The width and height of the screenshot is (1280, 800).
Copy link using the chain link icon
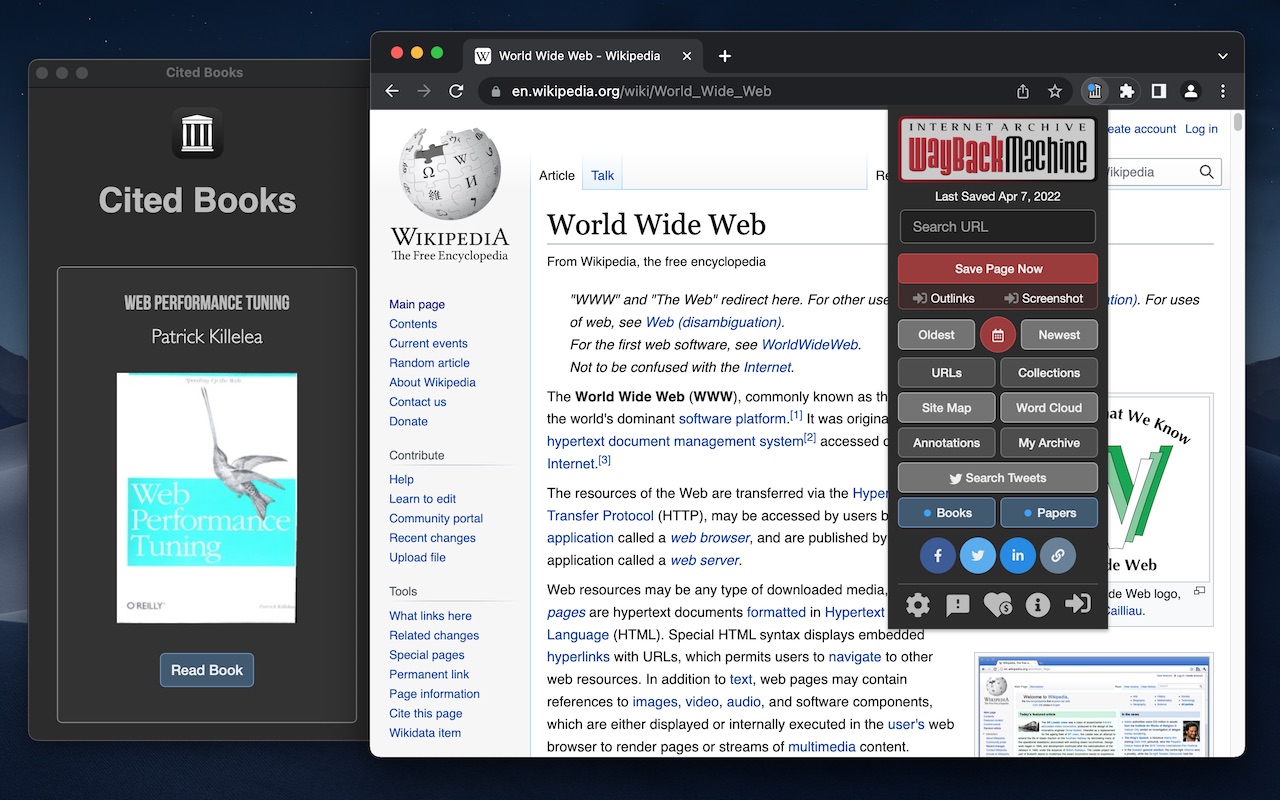point(1058,555)
